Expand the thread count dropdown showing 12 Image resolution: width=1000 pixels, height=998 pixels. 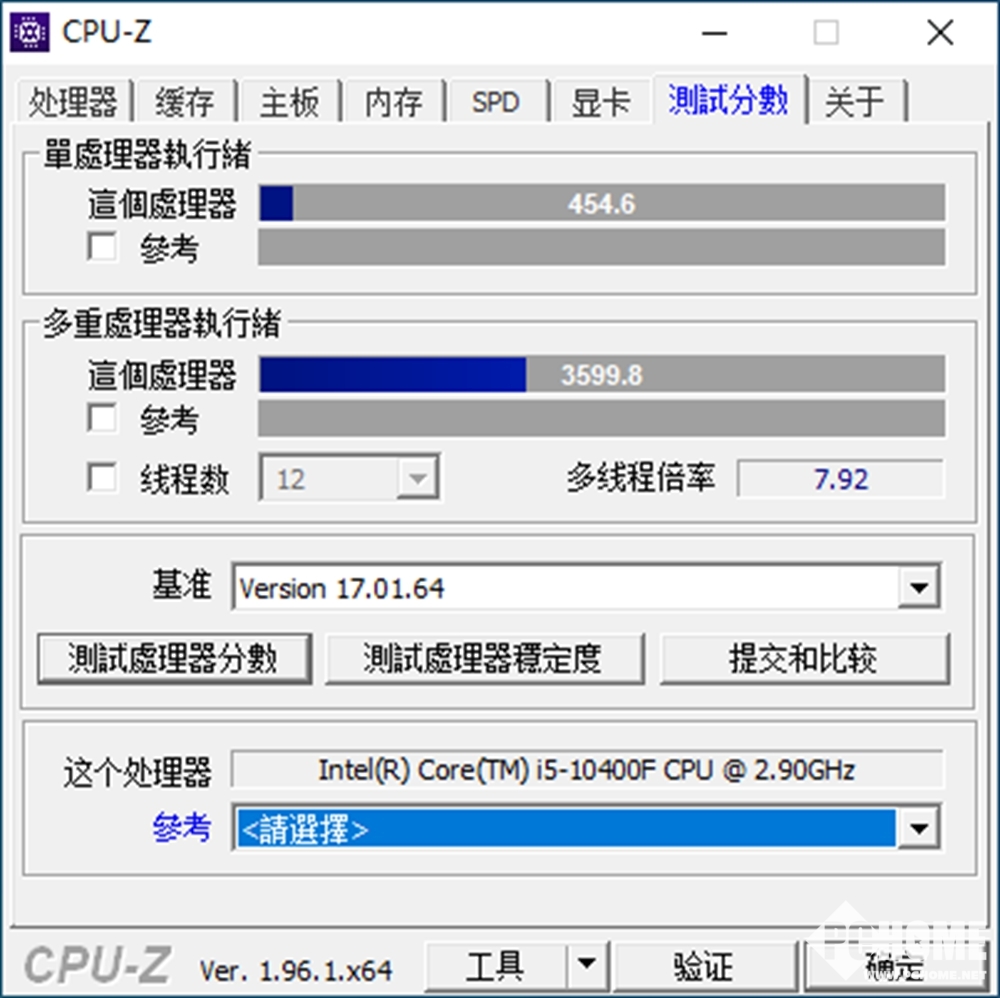point(417,477)
